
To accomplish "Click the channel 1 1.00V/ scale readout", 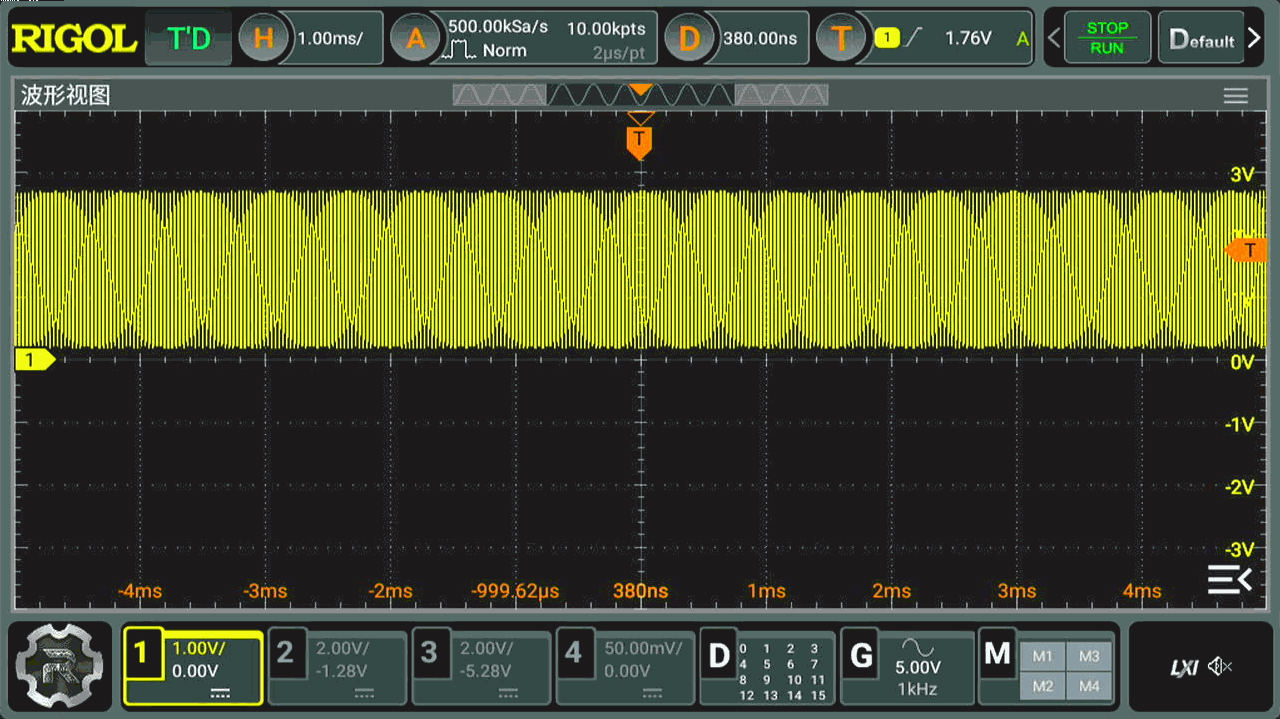I will pos(199,648).
